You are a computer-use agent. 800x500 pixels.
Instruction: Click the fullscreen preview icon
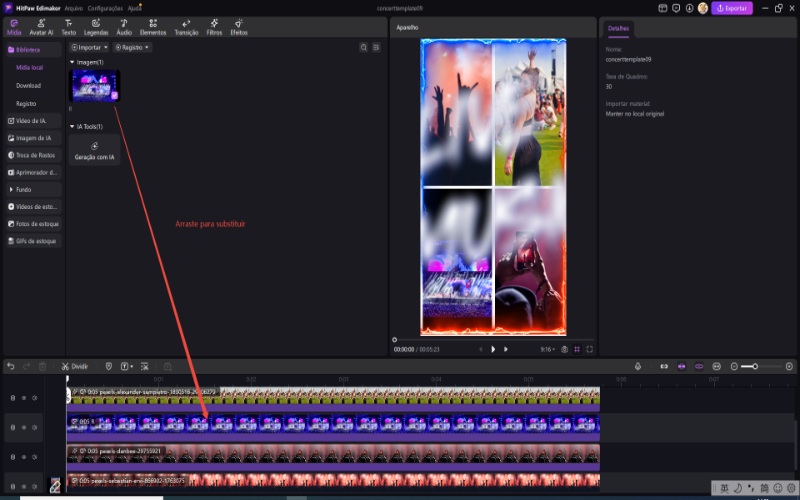[x=590, y=349]
